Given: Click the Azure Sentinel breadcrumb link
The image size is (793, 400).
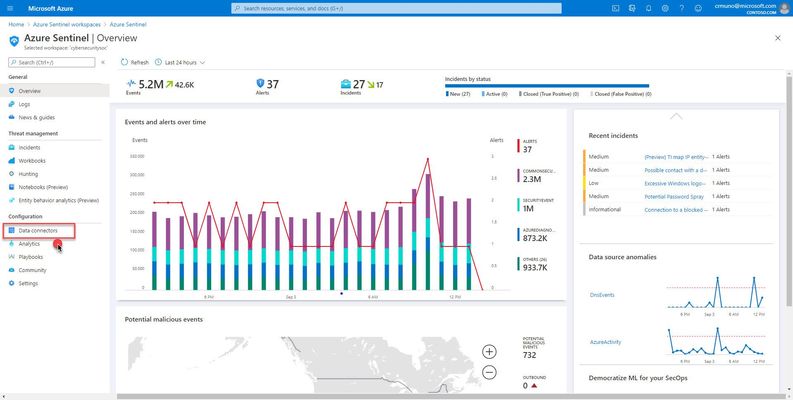Looking at the screenshot, I should 128,24.
